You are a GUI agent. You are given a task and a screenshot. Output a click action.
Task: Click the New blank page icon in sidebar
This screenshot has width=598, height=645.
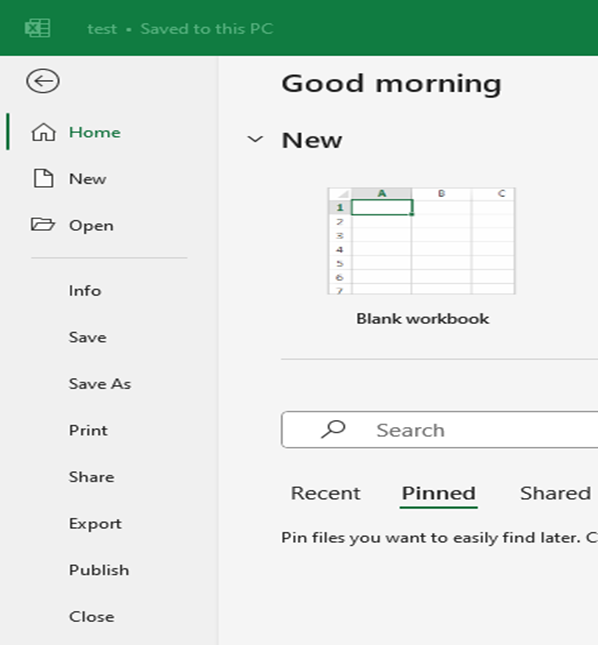pyautogui.click(x=44, y=179)
